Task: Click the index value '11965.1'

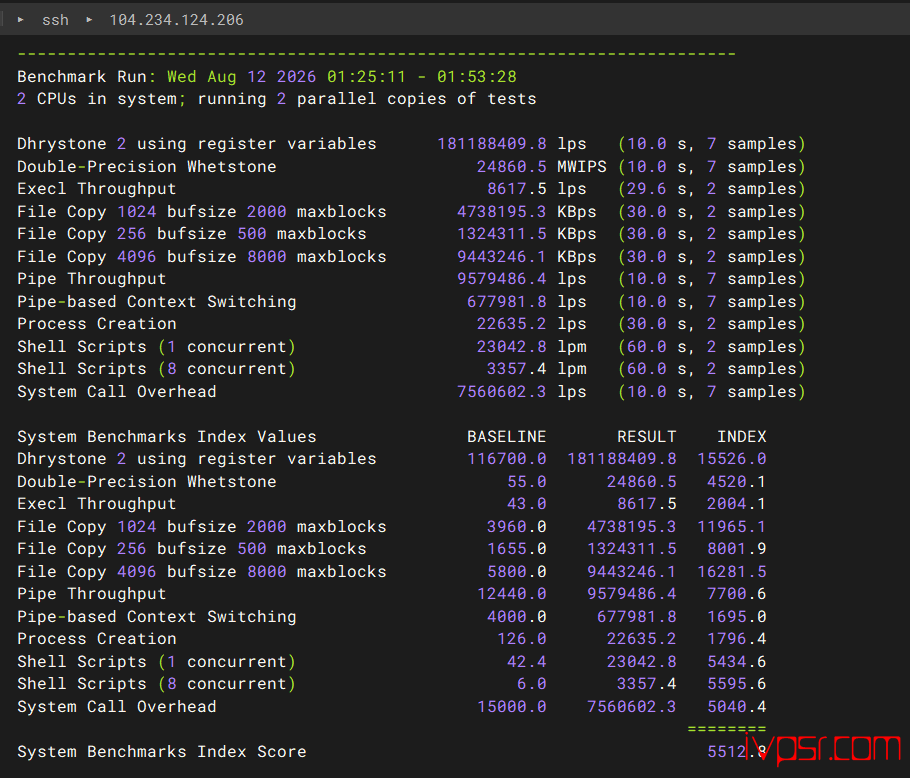Action: click(732, 527)
